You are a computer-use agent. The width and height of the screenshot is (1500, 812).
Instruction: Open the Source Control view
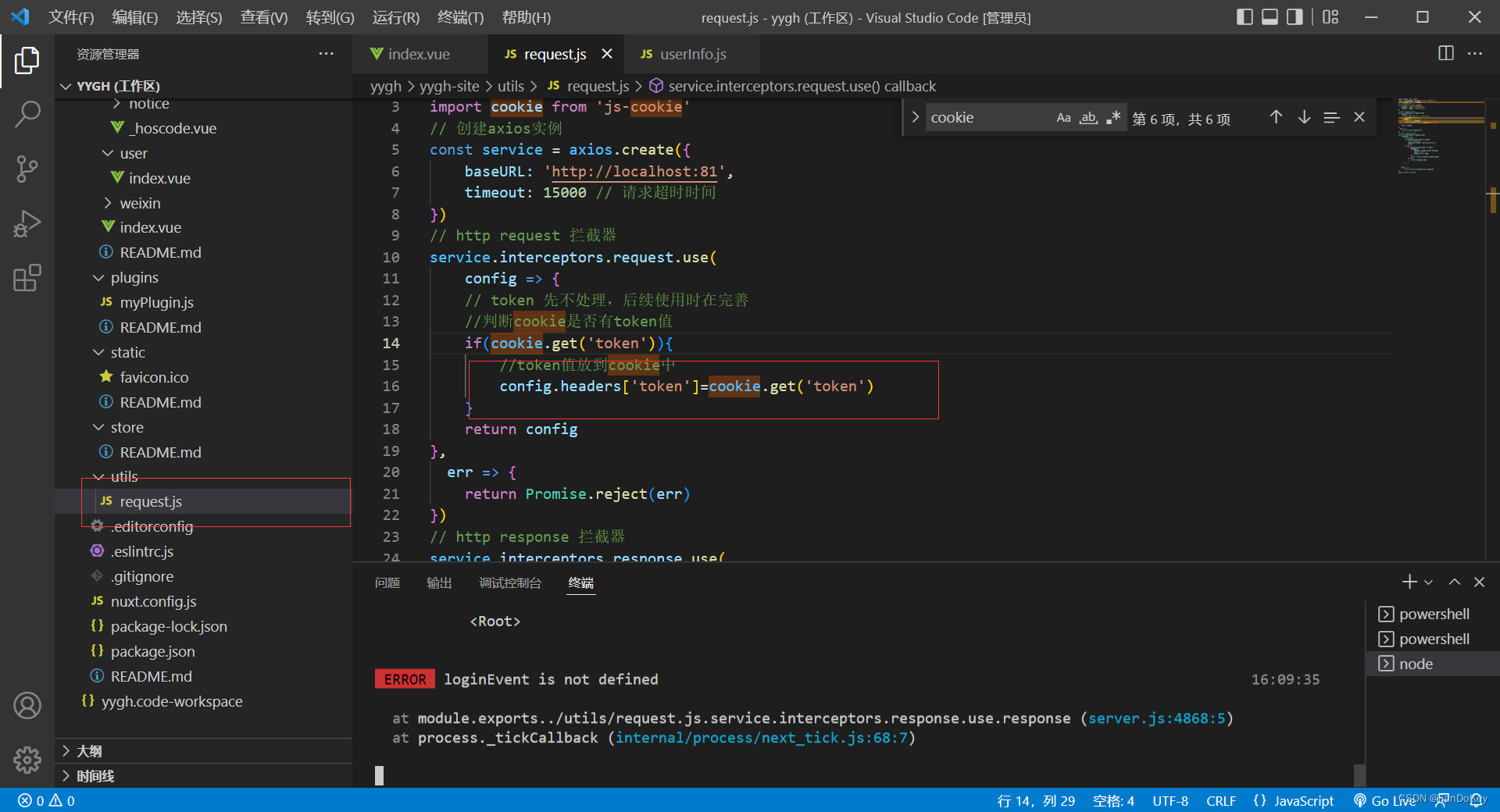point(27,169)
